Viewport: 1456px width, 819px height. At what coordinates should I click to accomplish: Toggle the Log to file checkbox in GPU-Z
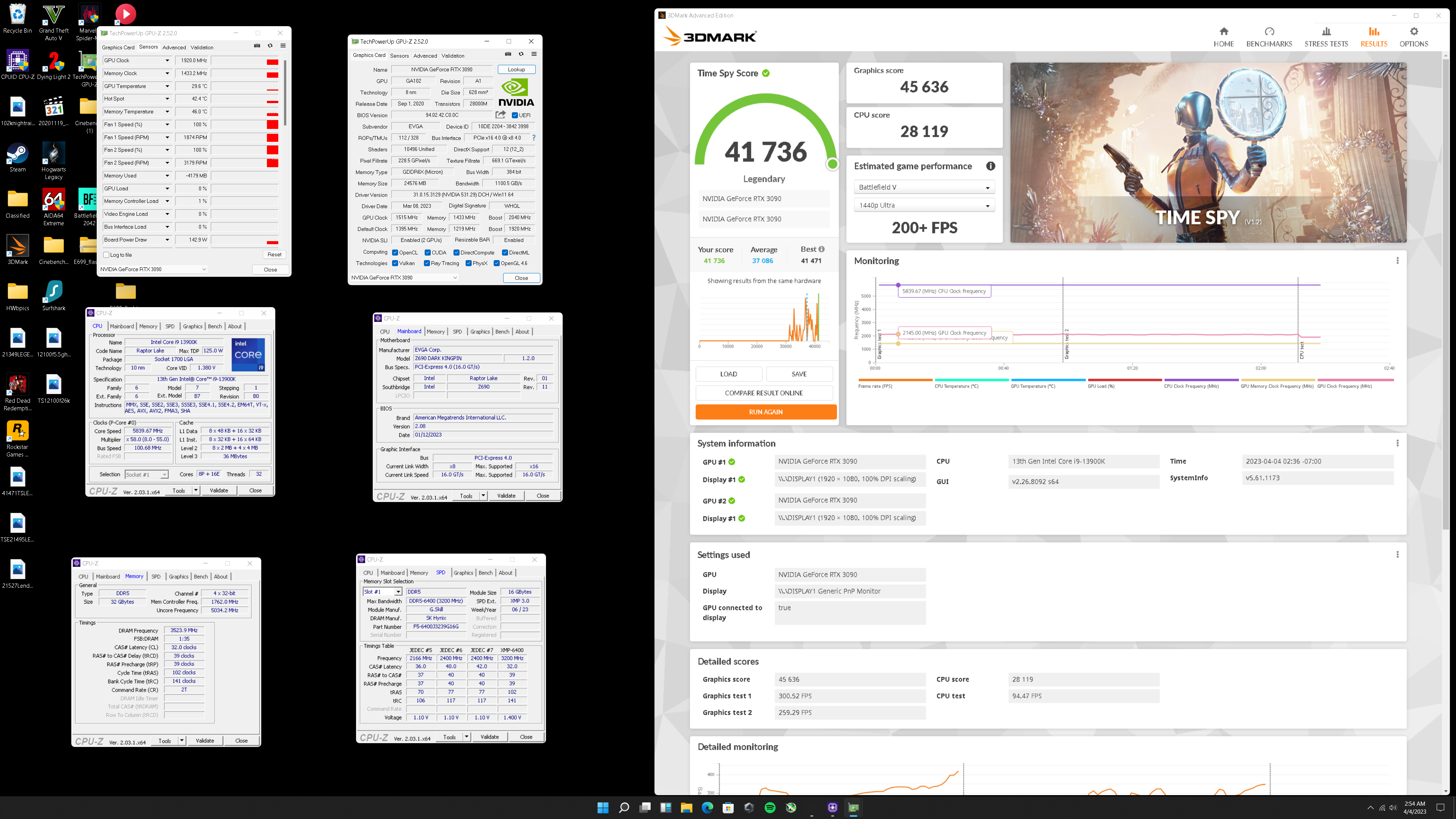point(106,255)
